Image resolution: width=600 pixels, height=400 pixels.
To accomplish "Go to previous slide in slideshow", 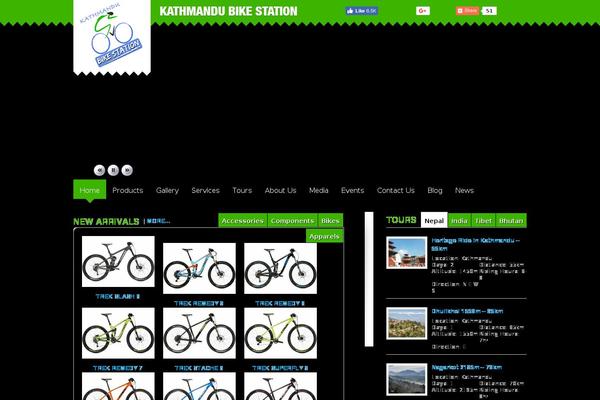I will tap(99, 170).
